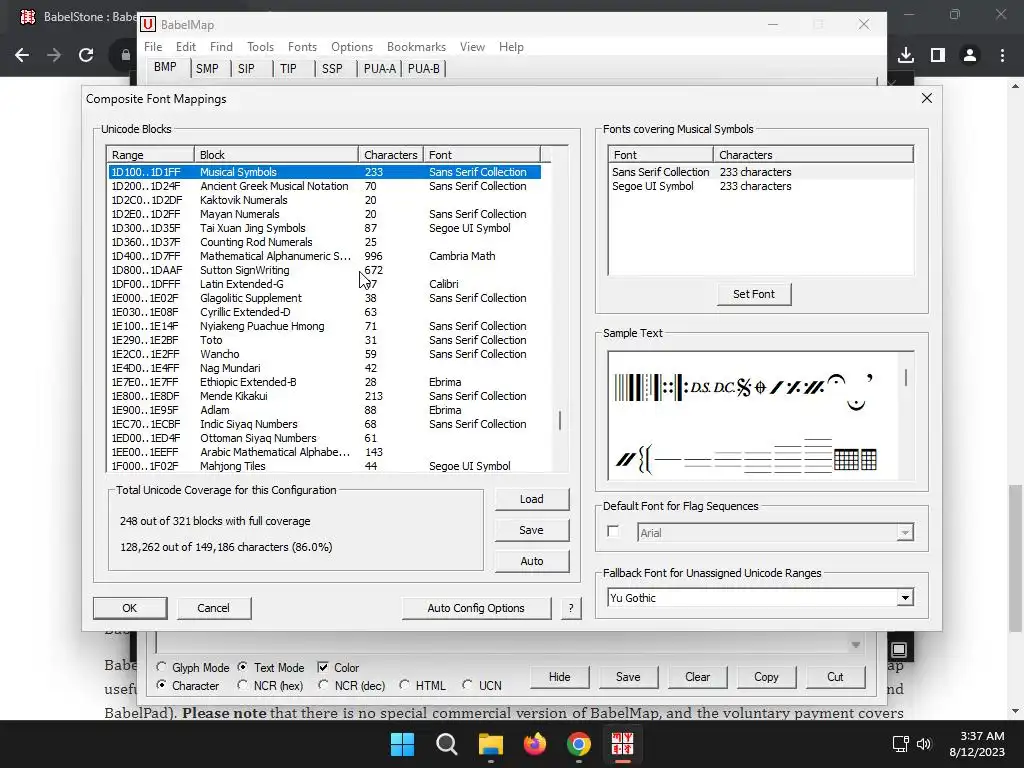
Task: Open Fallback Font Yu Gothic dropdown
Action: click(904, 598)
